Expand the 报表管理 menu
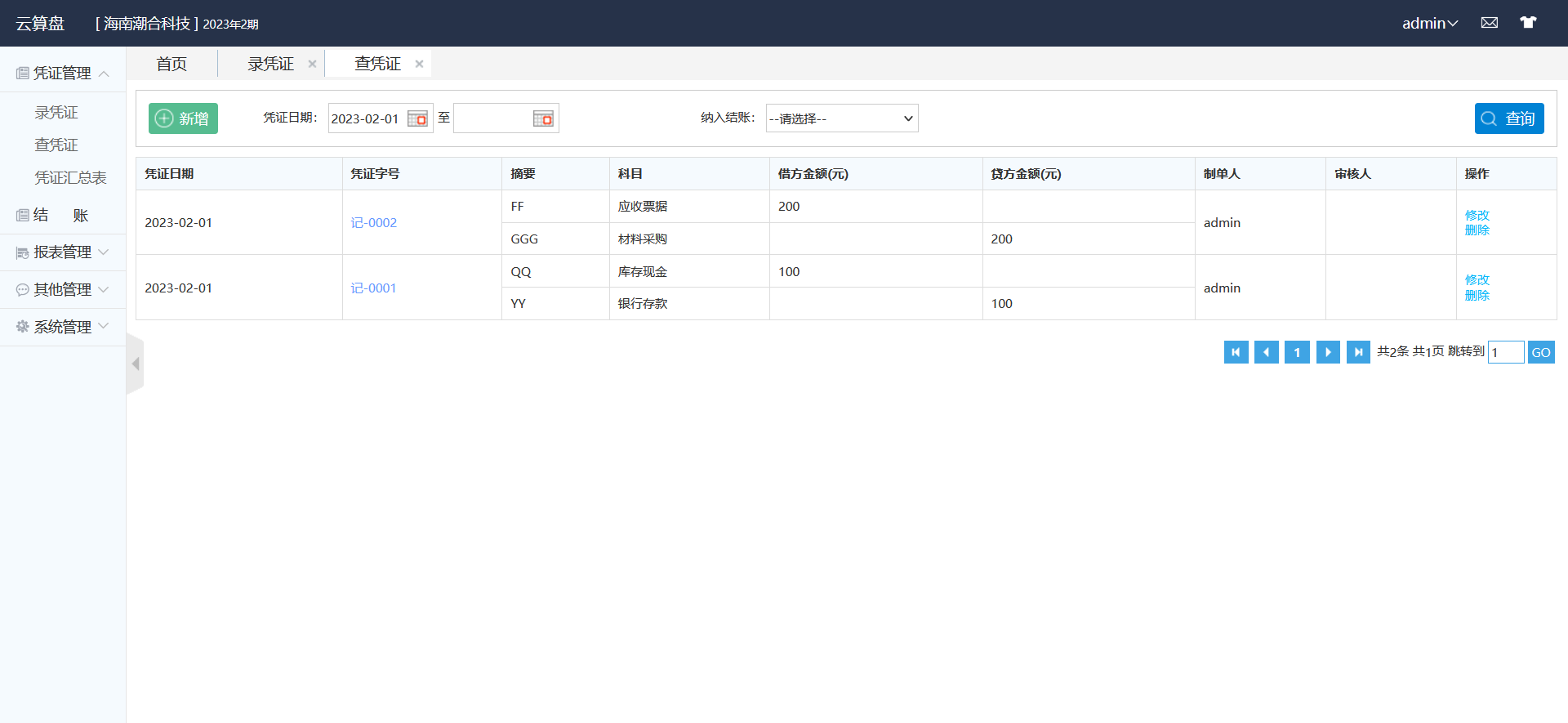Viewport: 1568px width, 723px height. [63, 252]
